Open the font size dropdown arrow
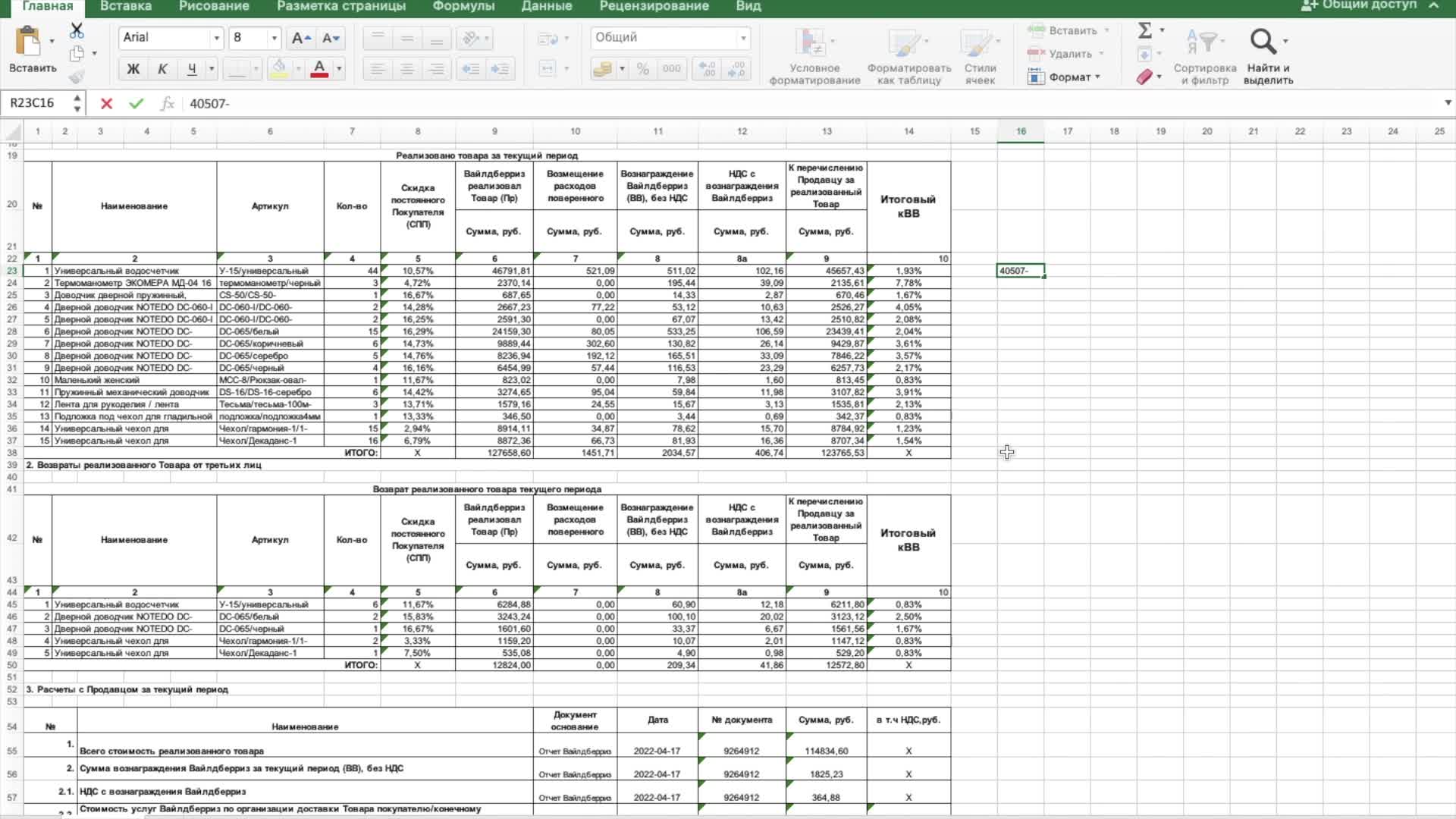Screen dimensions: 1456x819 (x=274, y=38)
